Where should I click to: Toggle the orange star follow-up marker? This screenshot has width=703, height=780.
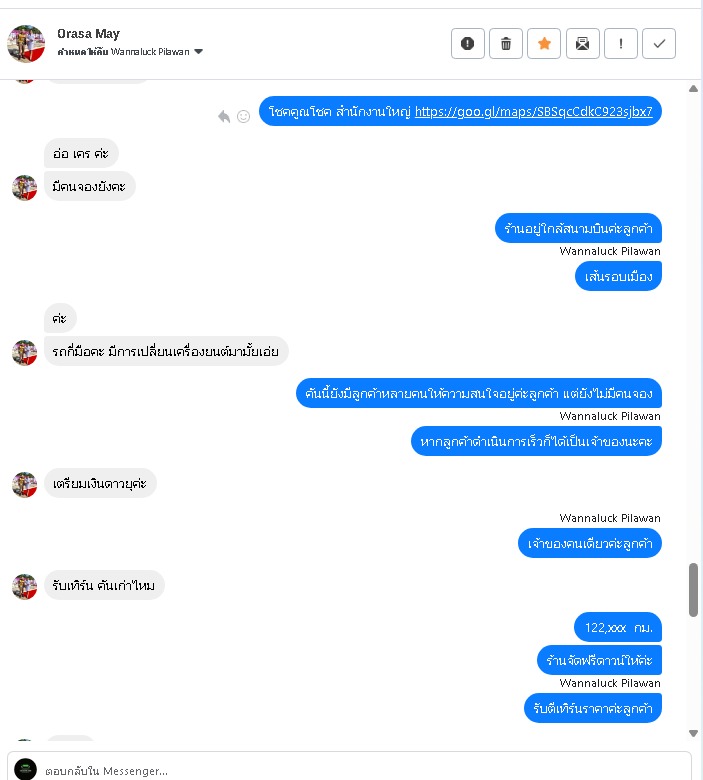544,44
